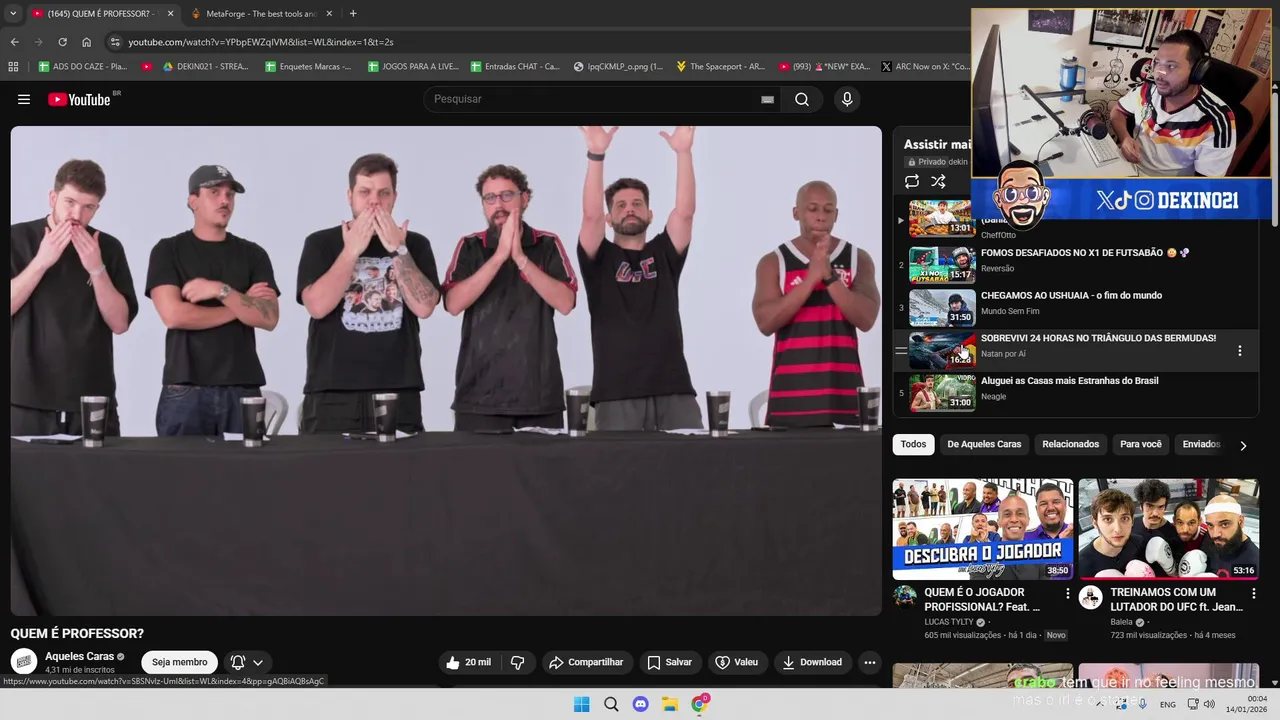Open Aqueles Caras channel avatar

click(x=24, y=662)
